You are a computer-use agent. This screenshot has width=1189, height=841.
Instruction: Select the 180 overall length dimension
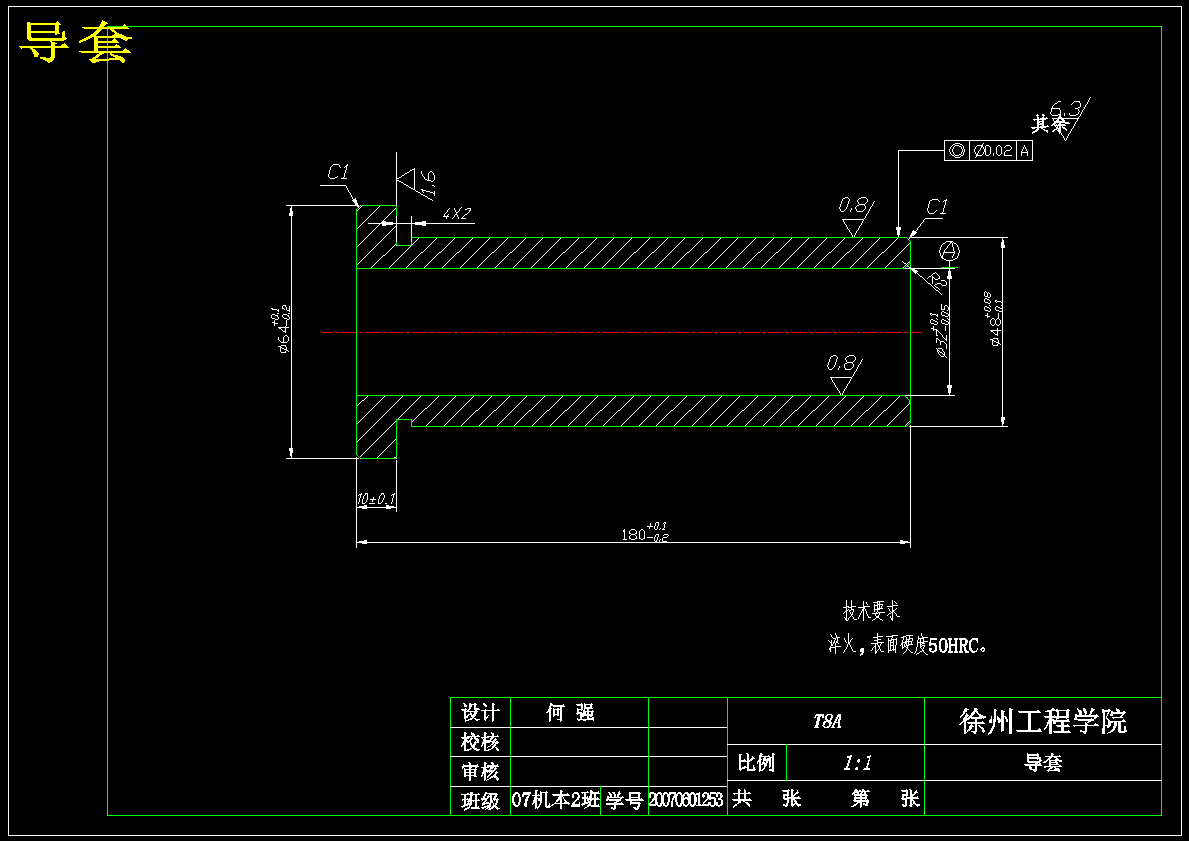(x=645, y=532)
